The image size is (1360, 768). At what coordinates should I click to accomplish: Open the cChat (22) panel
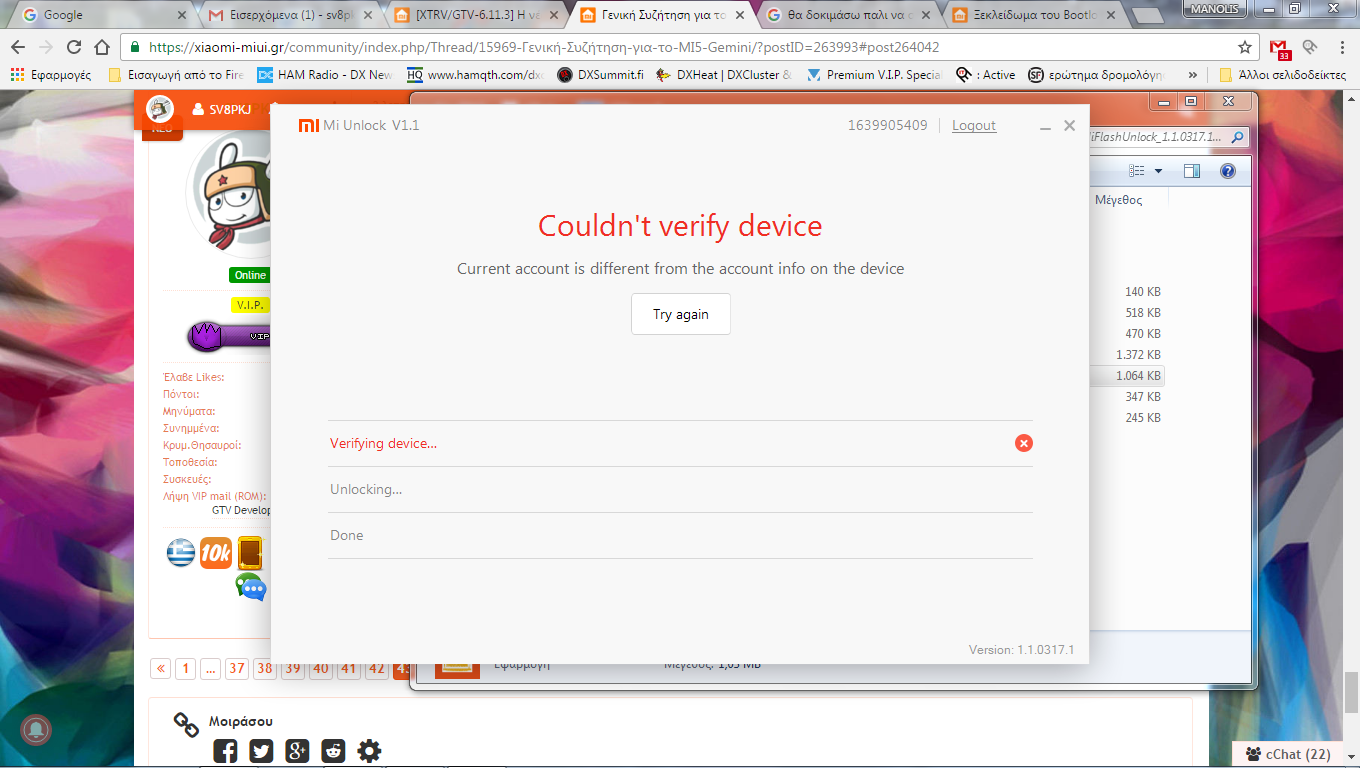[1288, 755]
